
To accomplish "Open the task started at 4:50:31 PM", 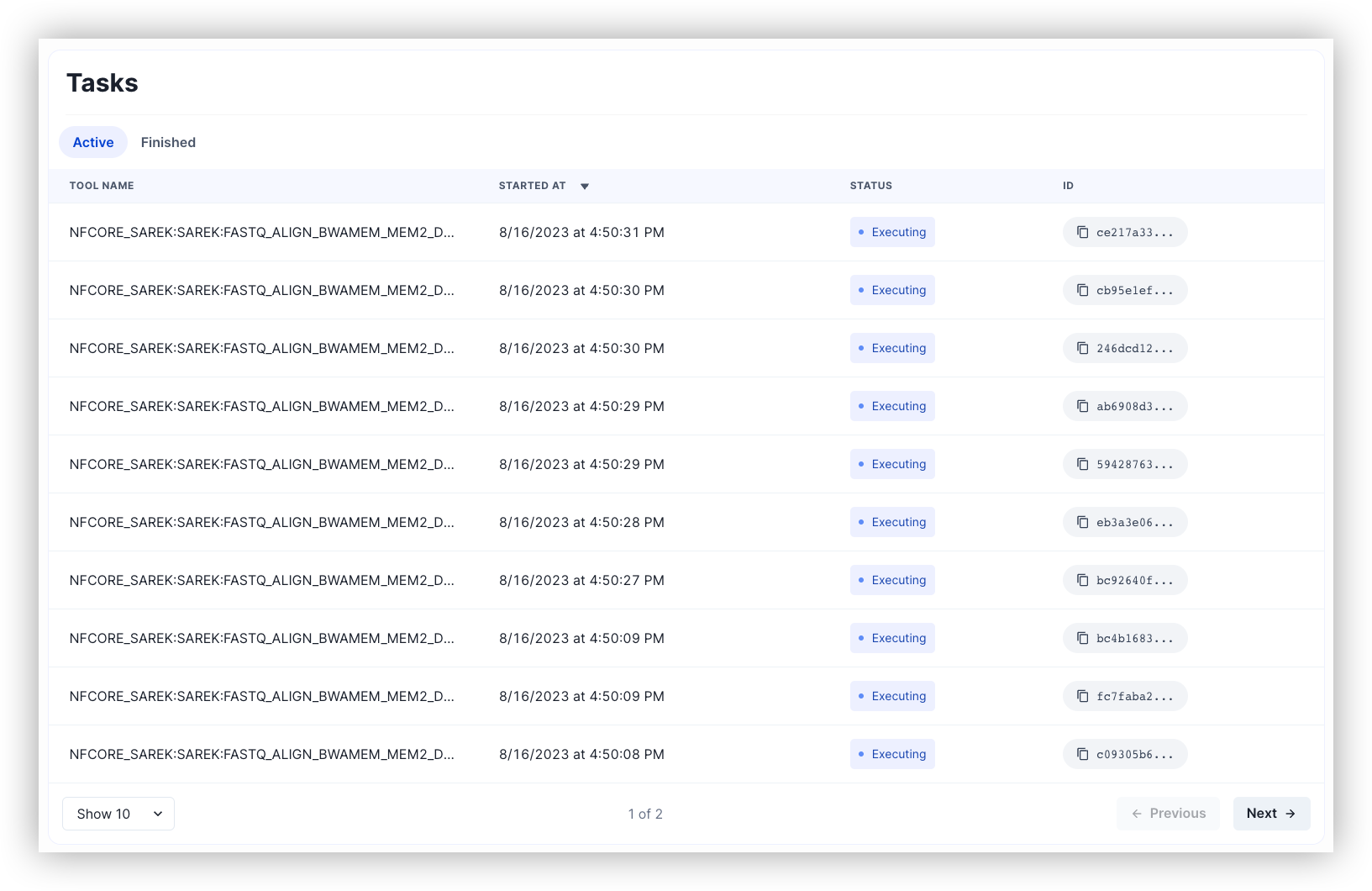I will [x=261, y=232].
